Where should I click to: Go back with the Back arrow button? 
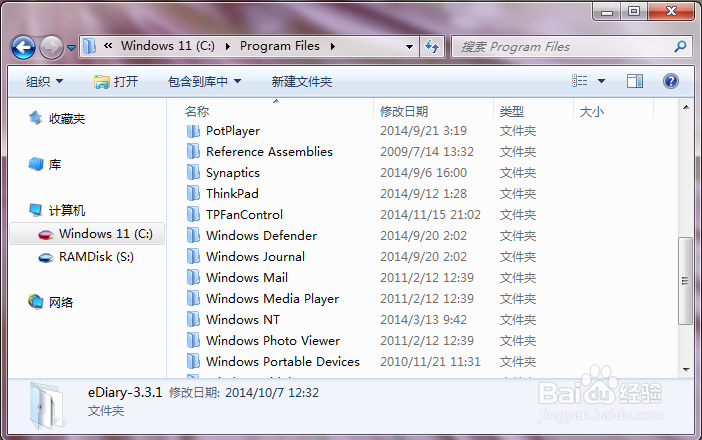click(23, 47)
